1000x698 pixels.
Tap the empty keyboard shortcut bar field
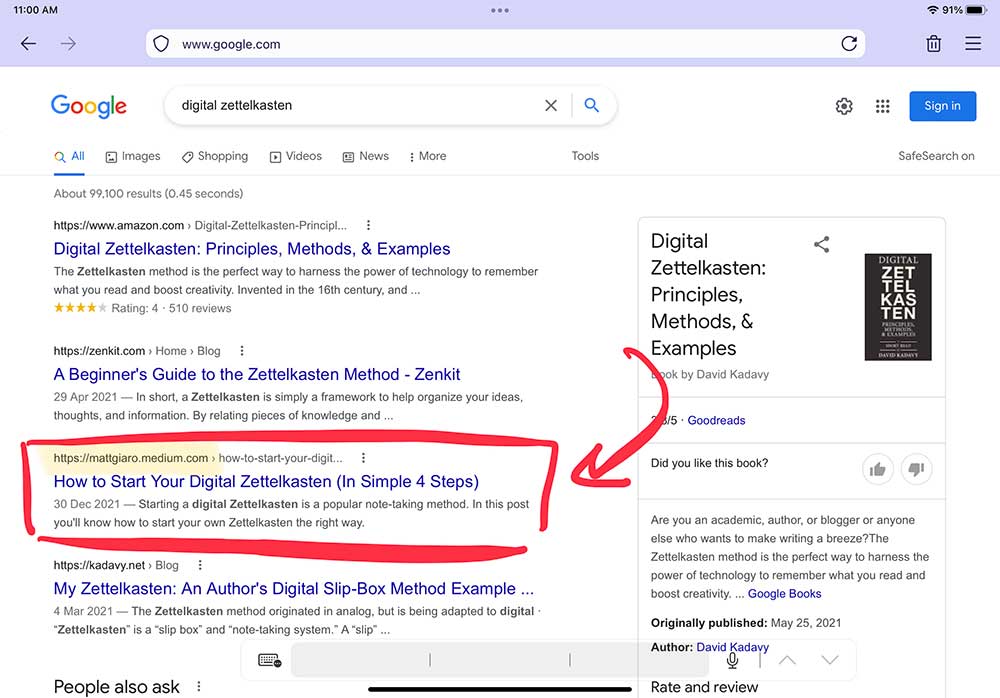pos(500,660)
